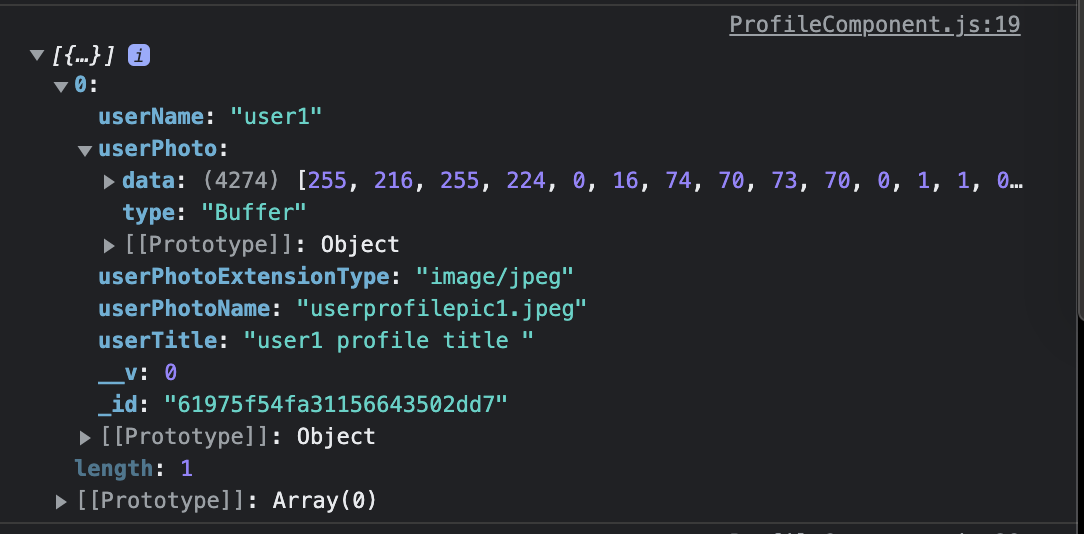Select the "user1 profile title " value
This screenshot has height=534, width=1084.
[x=389, y=340]
